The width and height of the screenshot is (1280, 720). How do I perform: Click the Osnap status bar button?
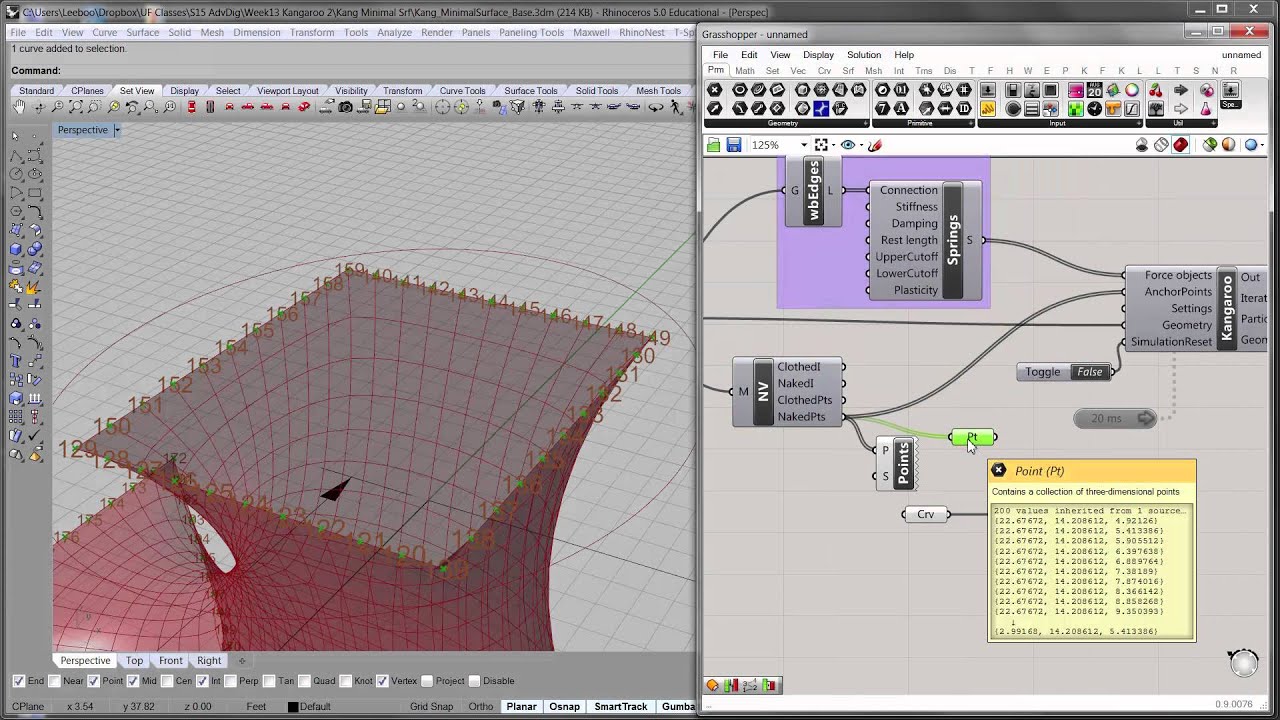coord(564,707)
